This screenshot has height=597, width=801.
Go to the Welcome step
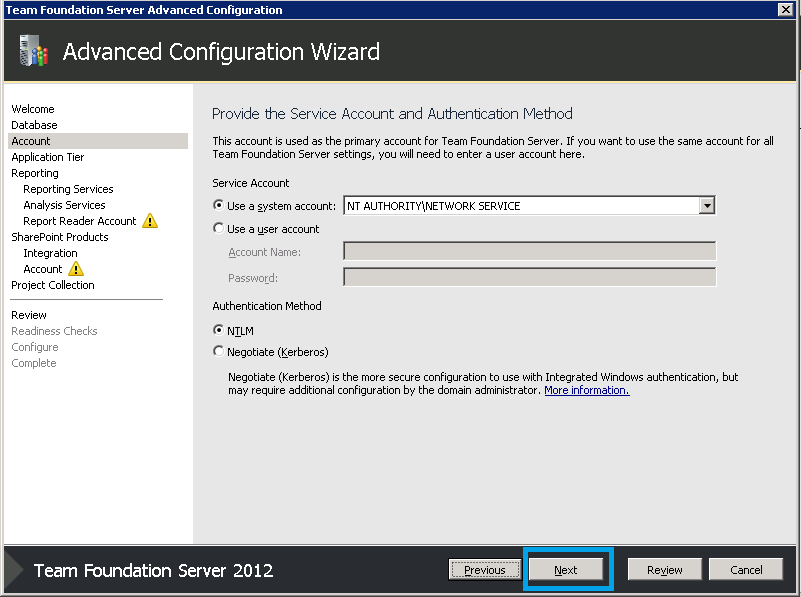pyautogui.click(x=33, y=109)
